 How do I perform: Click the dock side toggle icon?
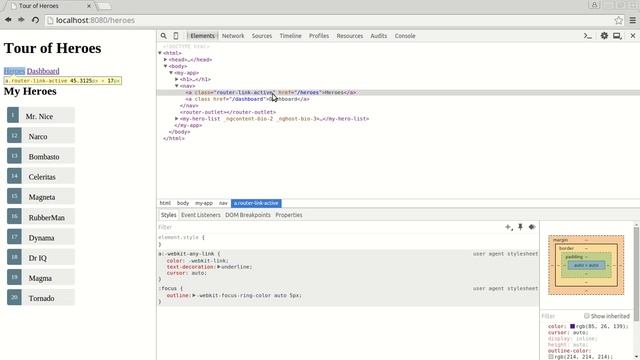[617, 36]
